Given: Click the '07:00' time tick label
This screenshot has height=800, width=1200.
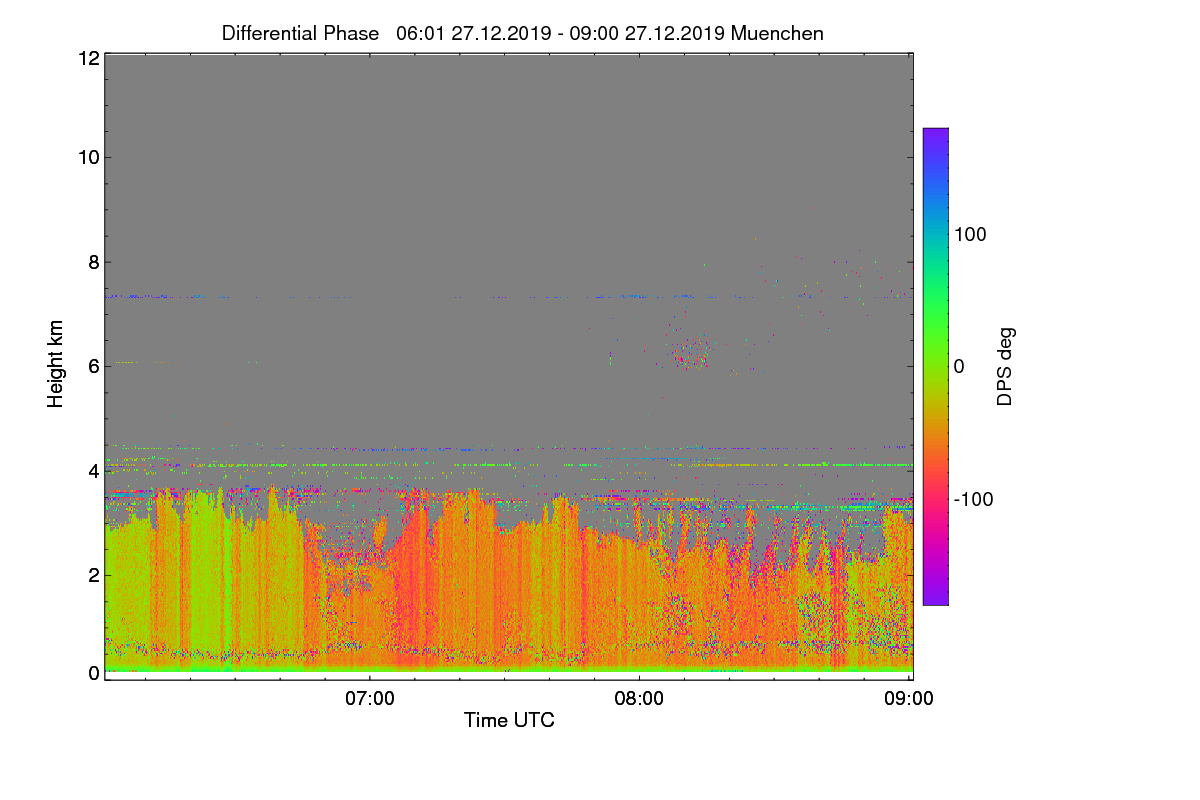Looking at the screenshot, I should 369,698.
